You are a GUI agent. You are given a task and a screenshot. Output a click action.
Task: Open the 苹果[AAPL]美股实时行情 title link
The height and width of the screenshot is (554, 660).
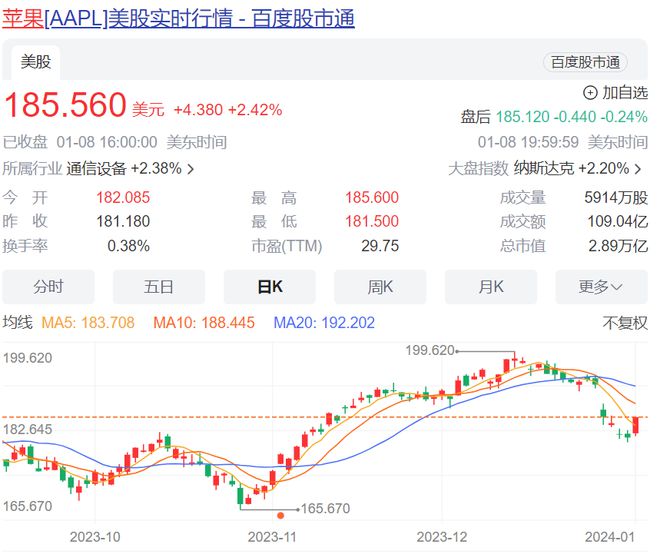coord(178,19)
